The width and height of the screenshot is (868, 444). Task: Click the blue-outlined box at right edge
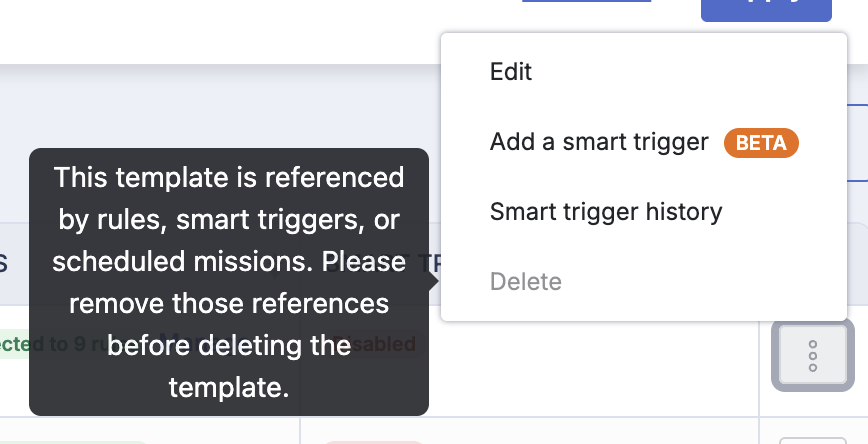(857, 142)
